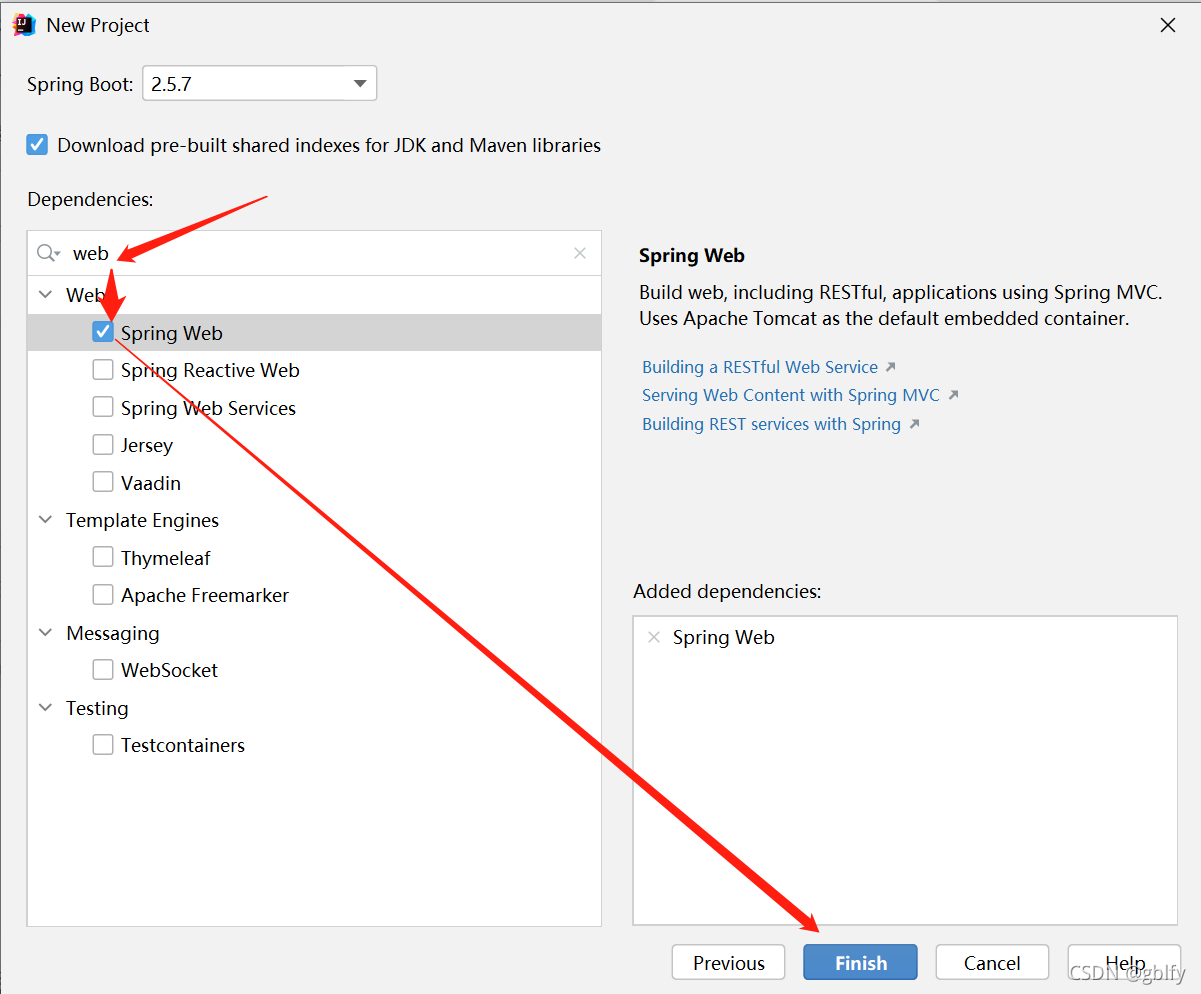Viewport: 1201px width, 994px height.
Task: Uncheck Download pre-built shared indexes option
Action: coord(37,145)
